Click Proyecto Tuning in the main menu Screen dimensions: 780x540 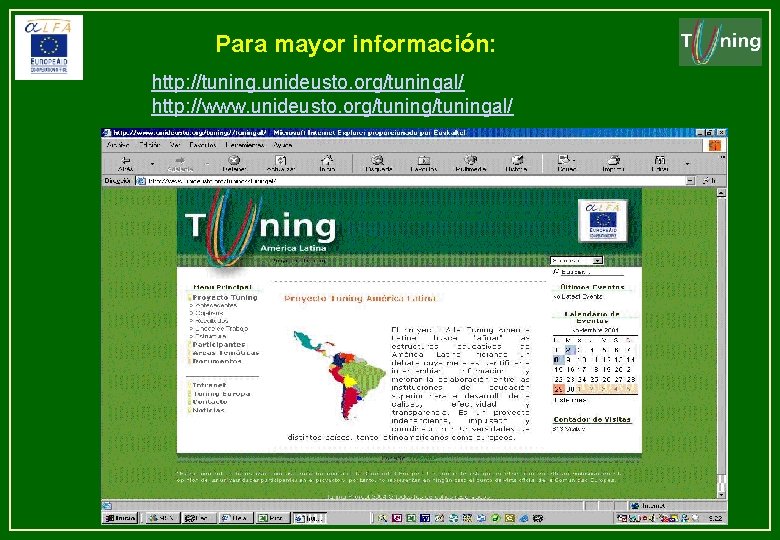(x=225, y=297)
